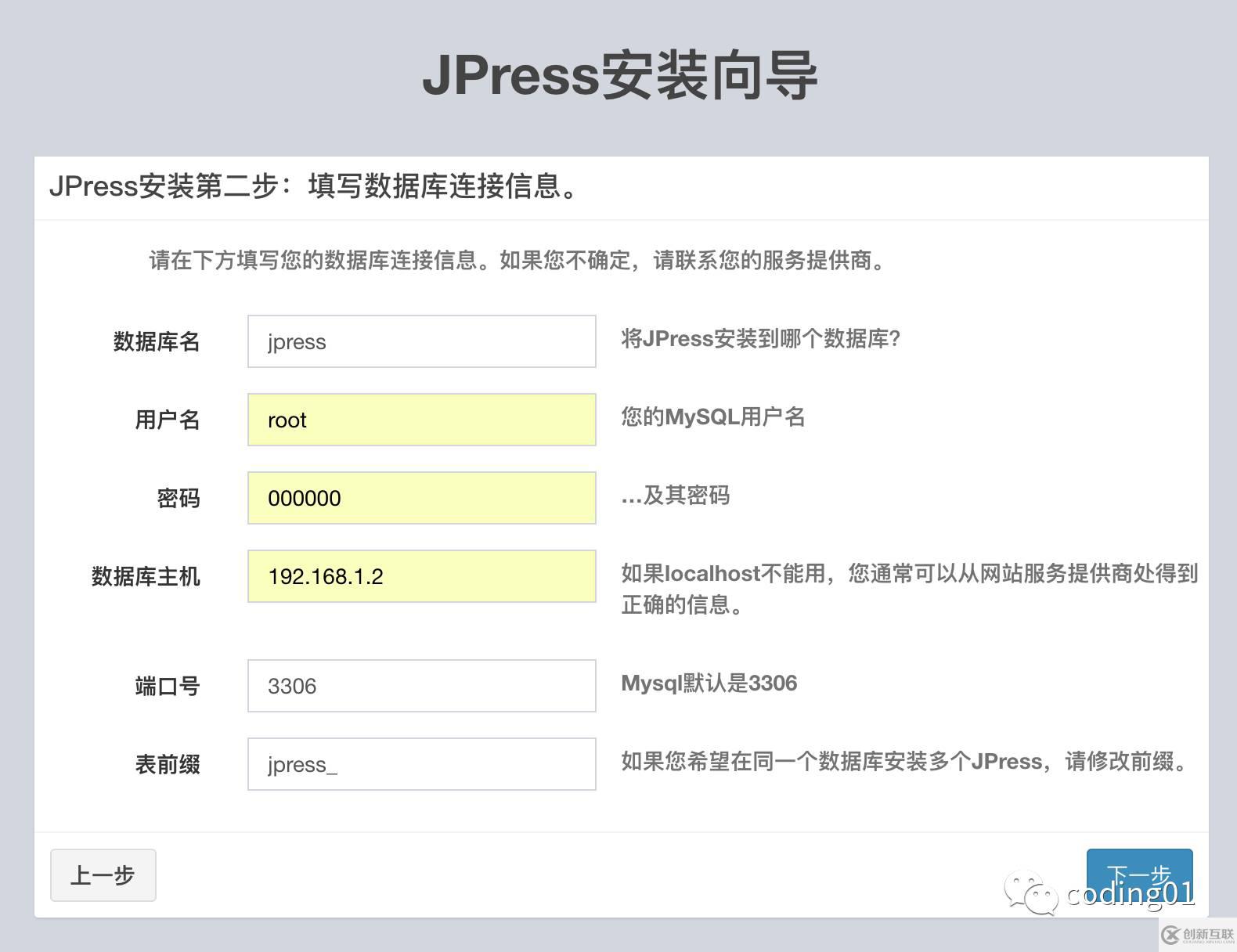Click the 表前缀 field containing jpress_
Viewport: 1237px width, 952px height.
tap(421, 764)
